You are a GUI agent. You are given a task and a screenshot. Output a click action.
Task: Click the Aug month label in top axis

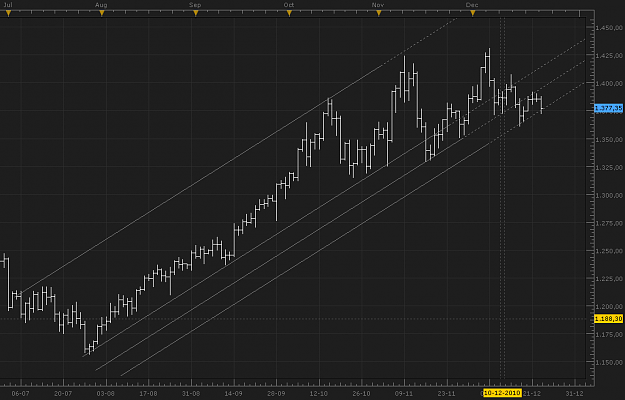101,5
